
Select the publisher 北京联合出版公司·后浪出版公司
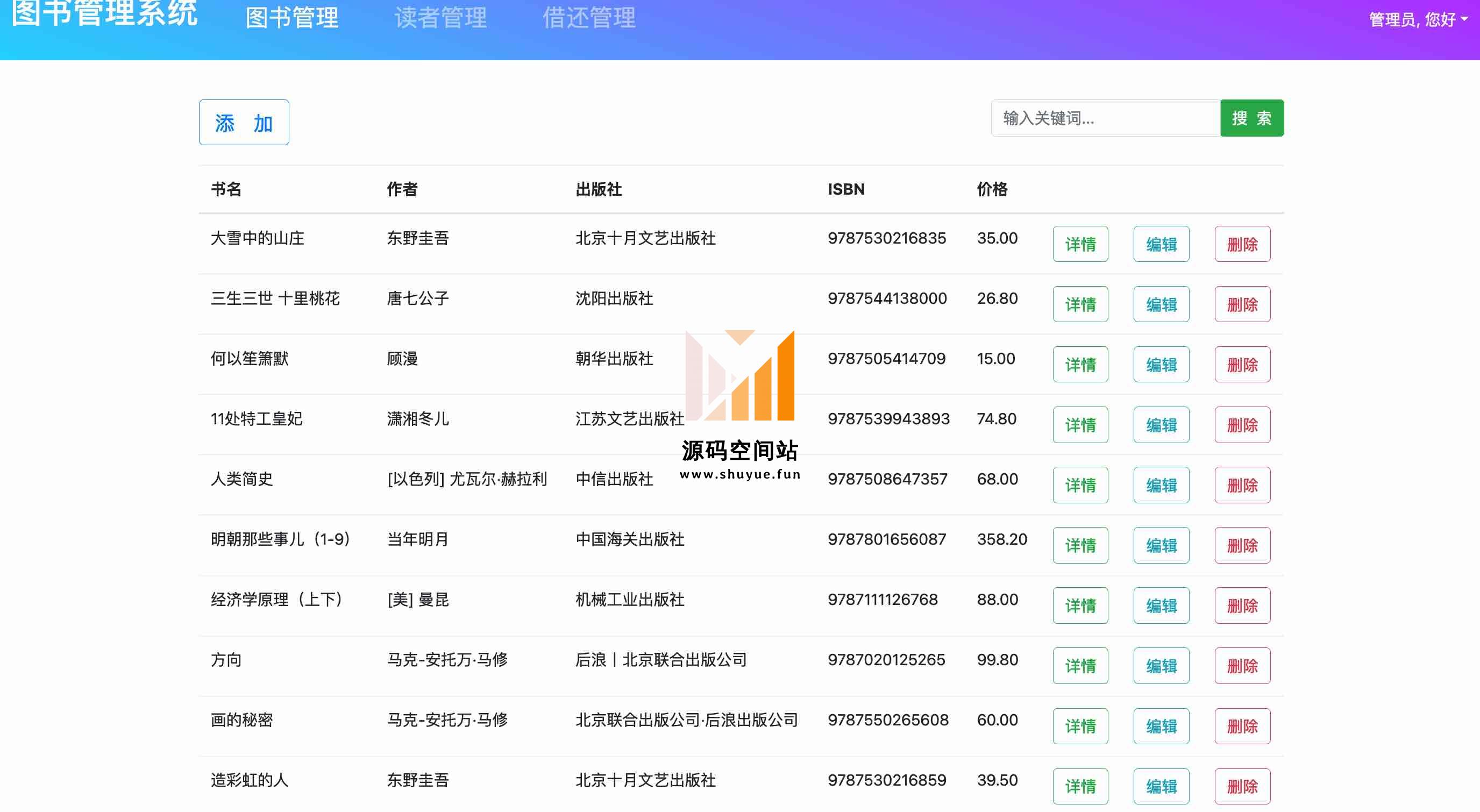687,720
